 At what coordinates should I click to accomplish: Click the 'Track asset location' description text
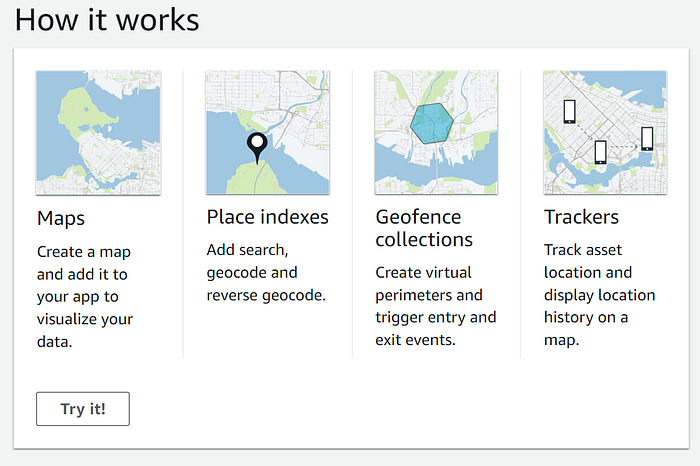pyautogui.click(x=600, y=295)
